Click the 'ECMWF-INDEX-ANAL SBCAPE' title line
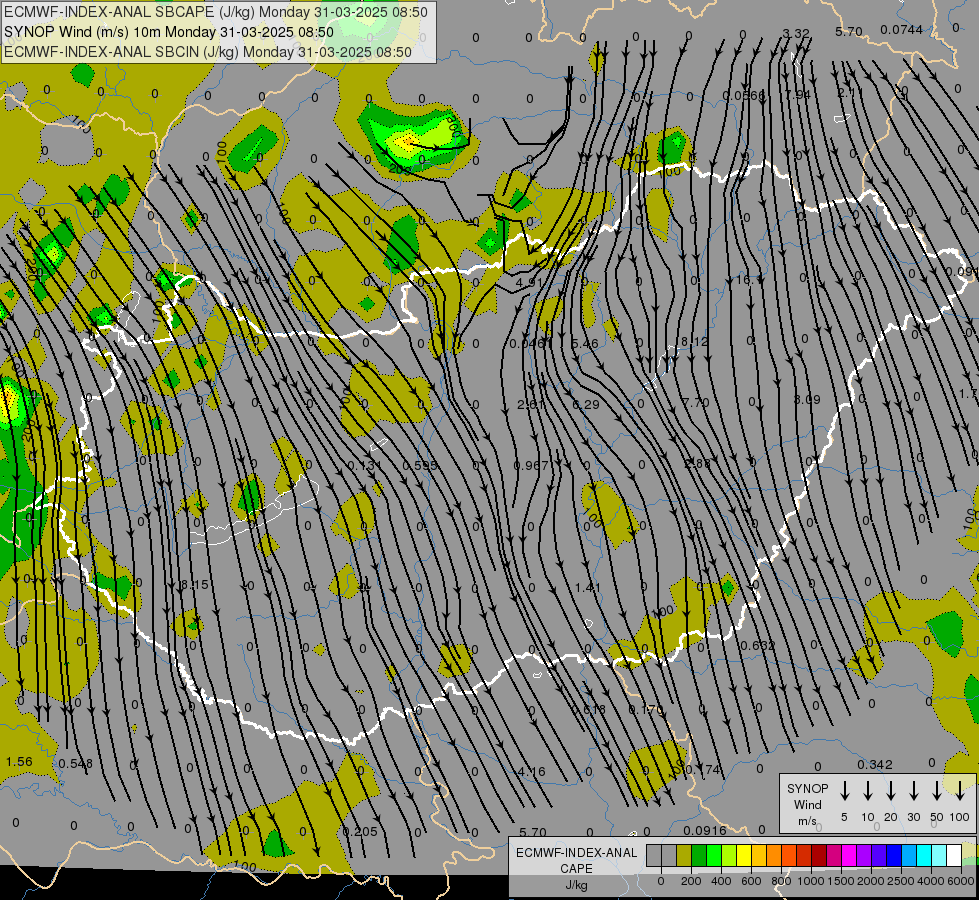Screen dimensions: 979x900 coord(216,12)
